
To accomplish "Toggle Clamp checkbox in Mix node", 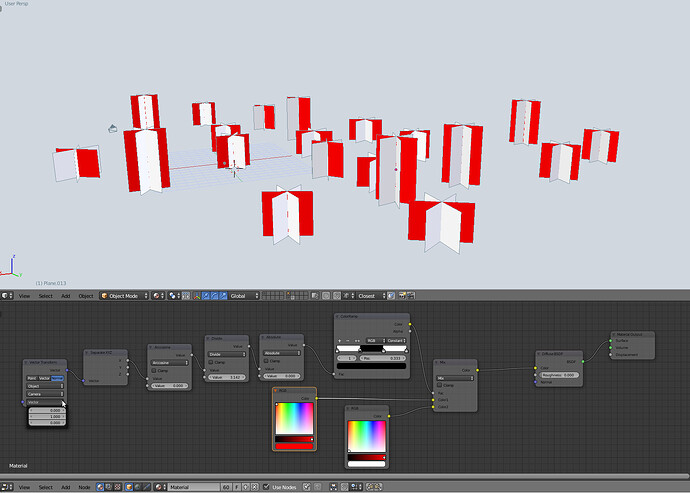I will [439, 385].
